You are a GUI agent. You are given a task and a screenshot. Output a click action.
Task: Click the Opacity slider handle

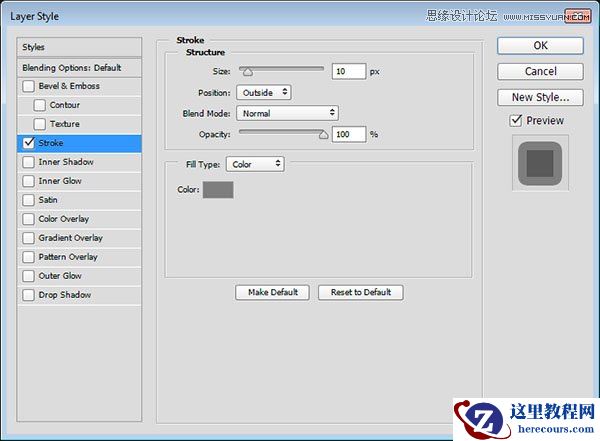tap(323, 135)
